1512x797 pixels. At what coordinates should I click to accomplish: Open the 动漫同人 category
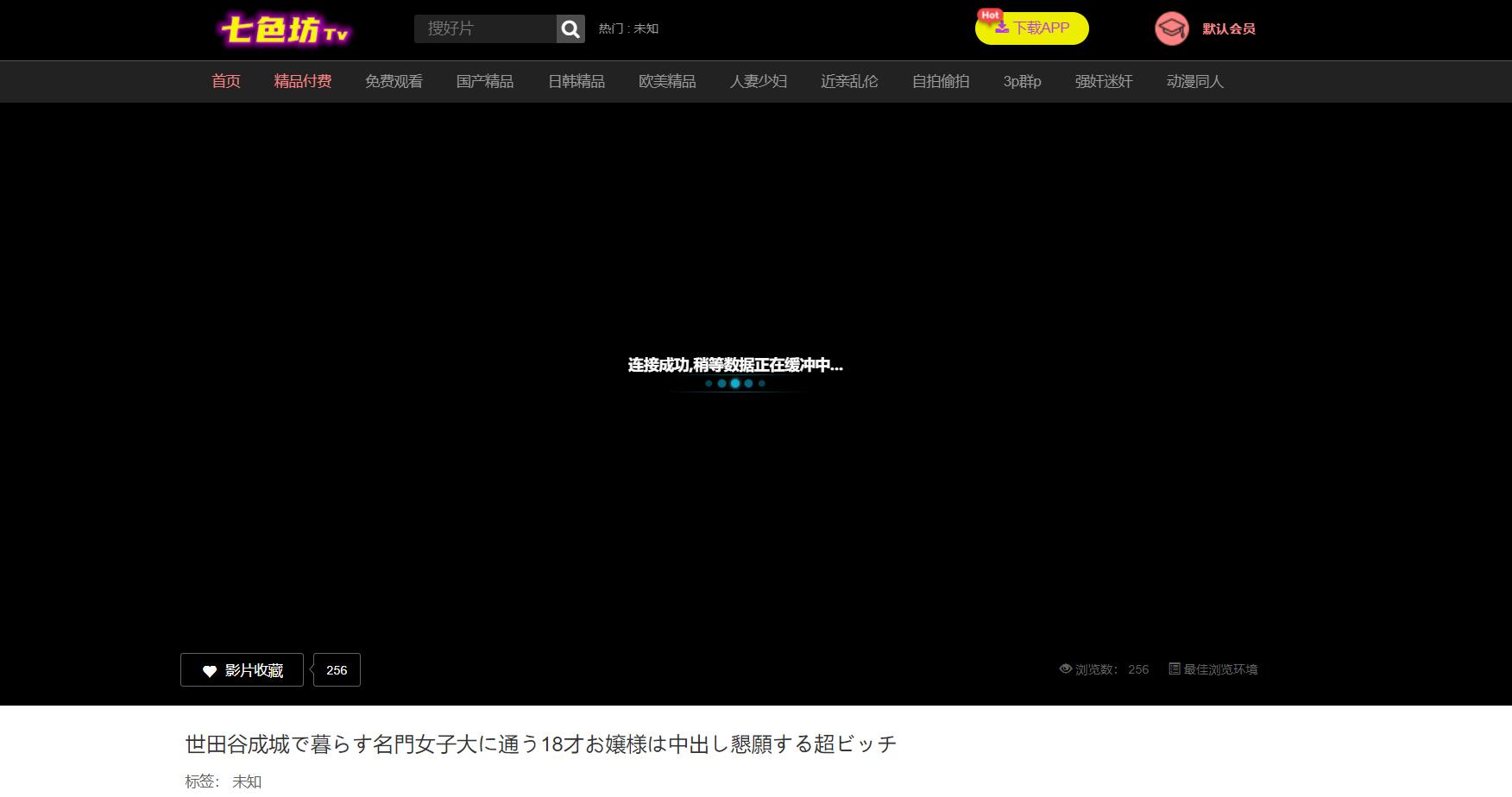[x=1195, y=81]
